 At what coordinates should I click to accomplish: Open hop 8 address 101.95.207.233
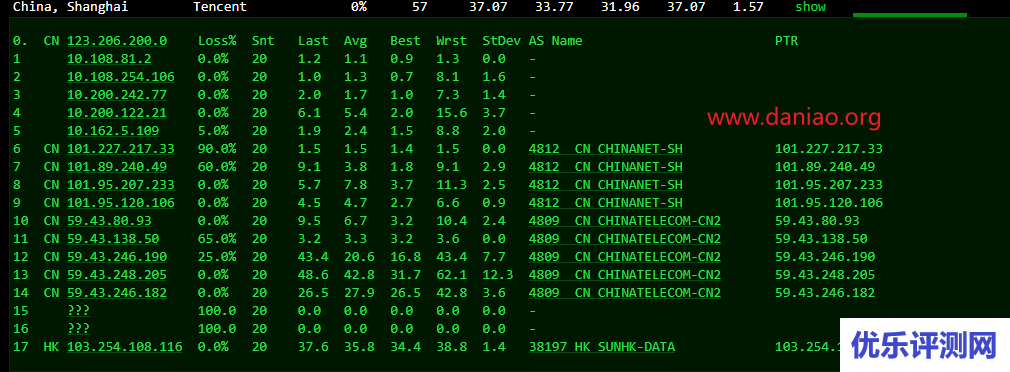coord(121,185)
